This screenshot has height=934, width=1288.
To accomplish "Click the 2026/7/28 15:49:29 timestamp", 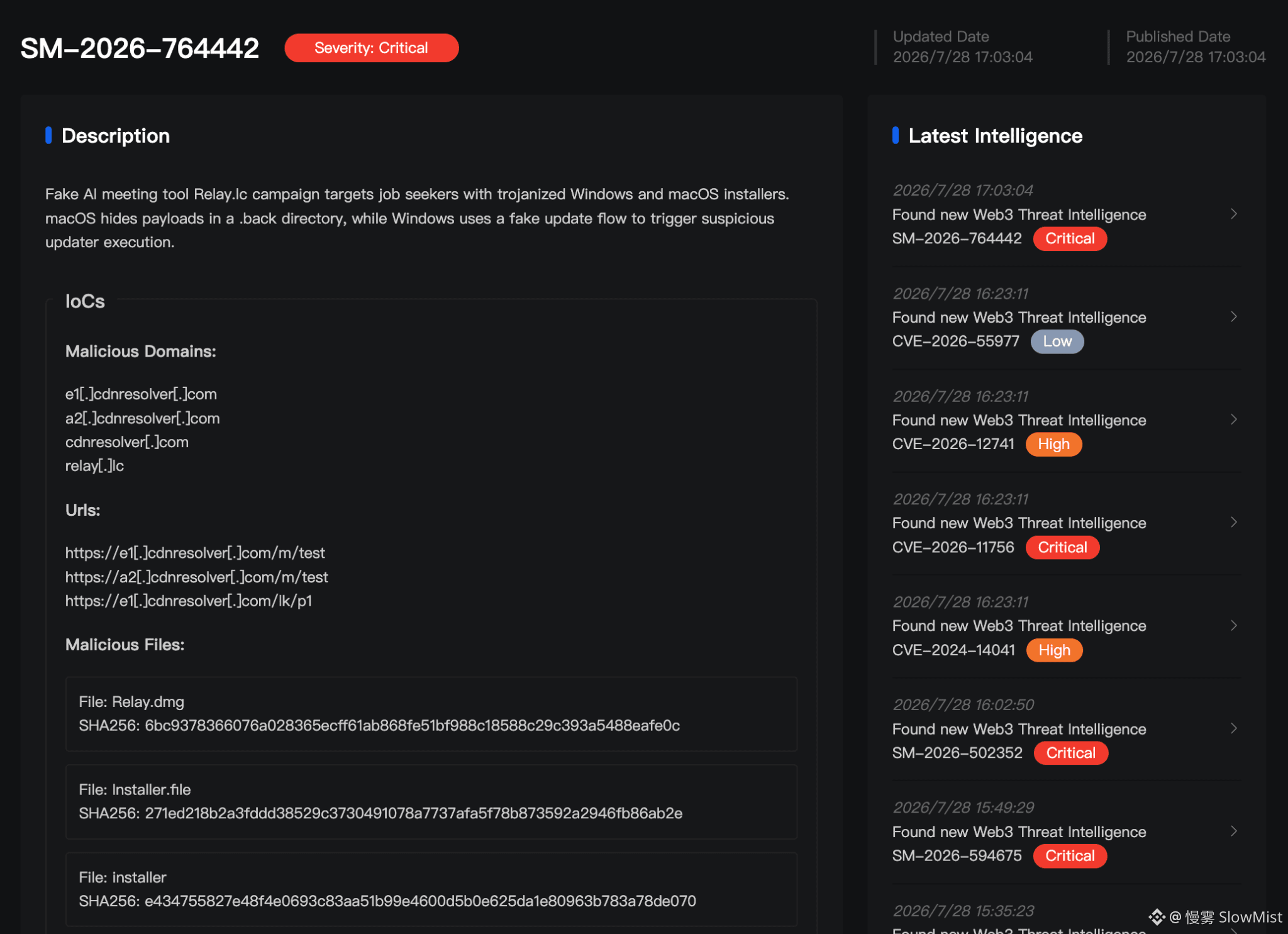I will [x=963, y=807].
